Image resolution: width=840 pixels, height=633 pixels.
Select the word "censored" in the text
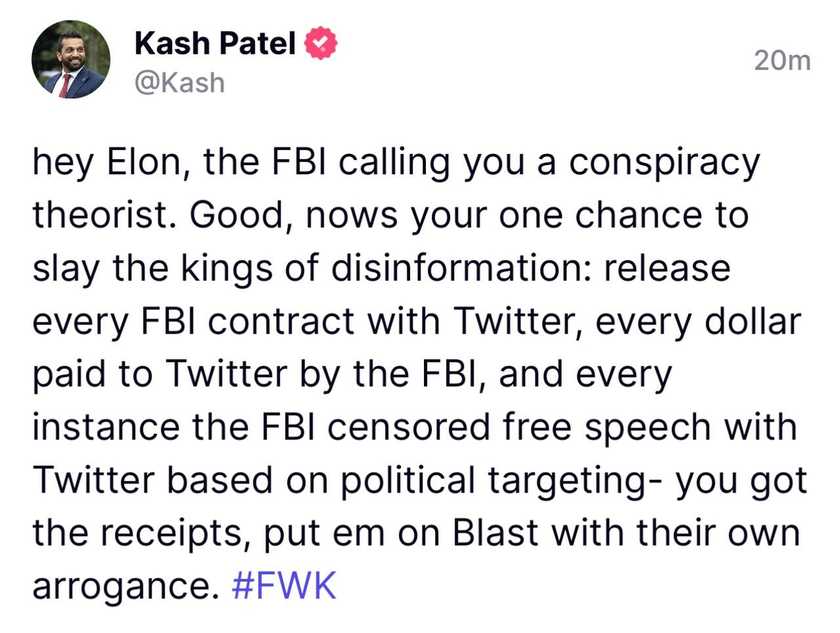pyautogui.click(x=409, y=427)
